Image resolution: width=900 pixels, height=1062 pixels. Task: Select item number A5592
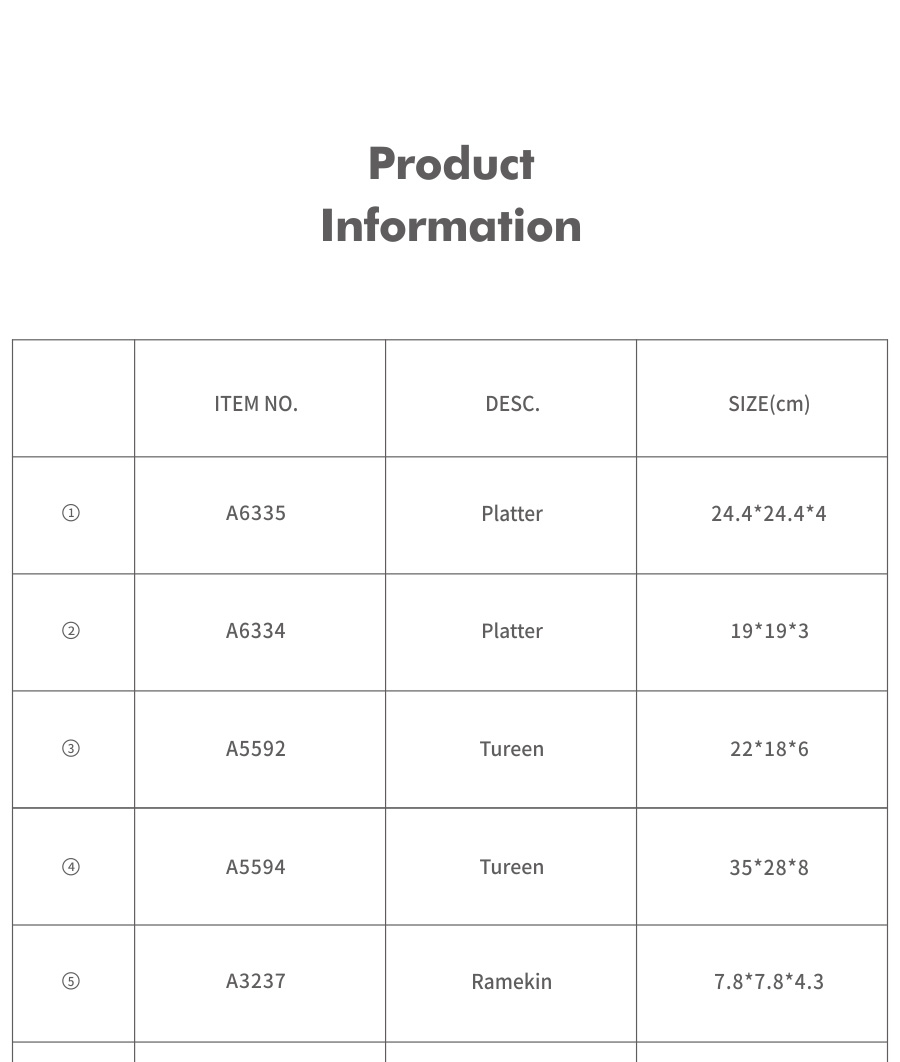point(256,749)
